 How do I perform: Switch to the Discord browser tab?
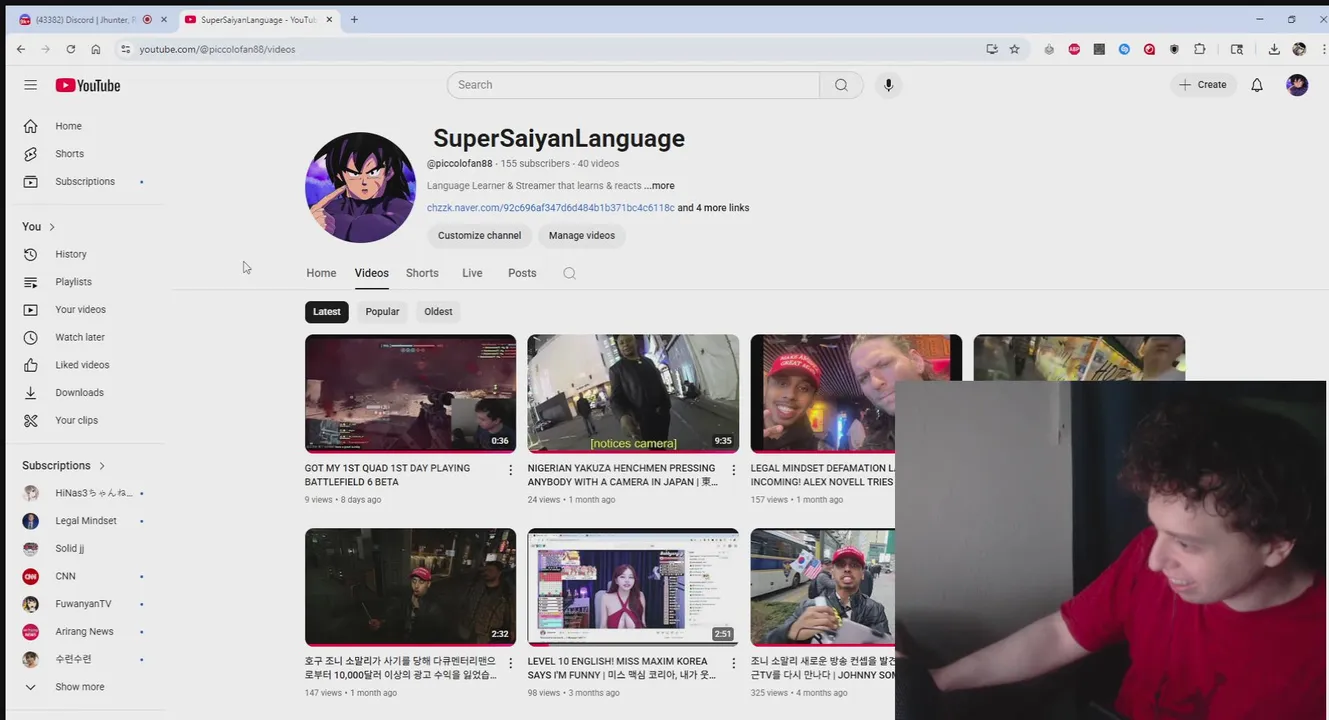click(x=92, y=19)
